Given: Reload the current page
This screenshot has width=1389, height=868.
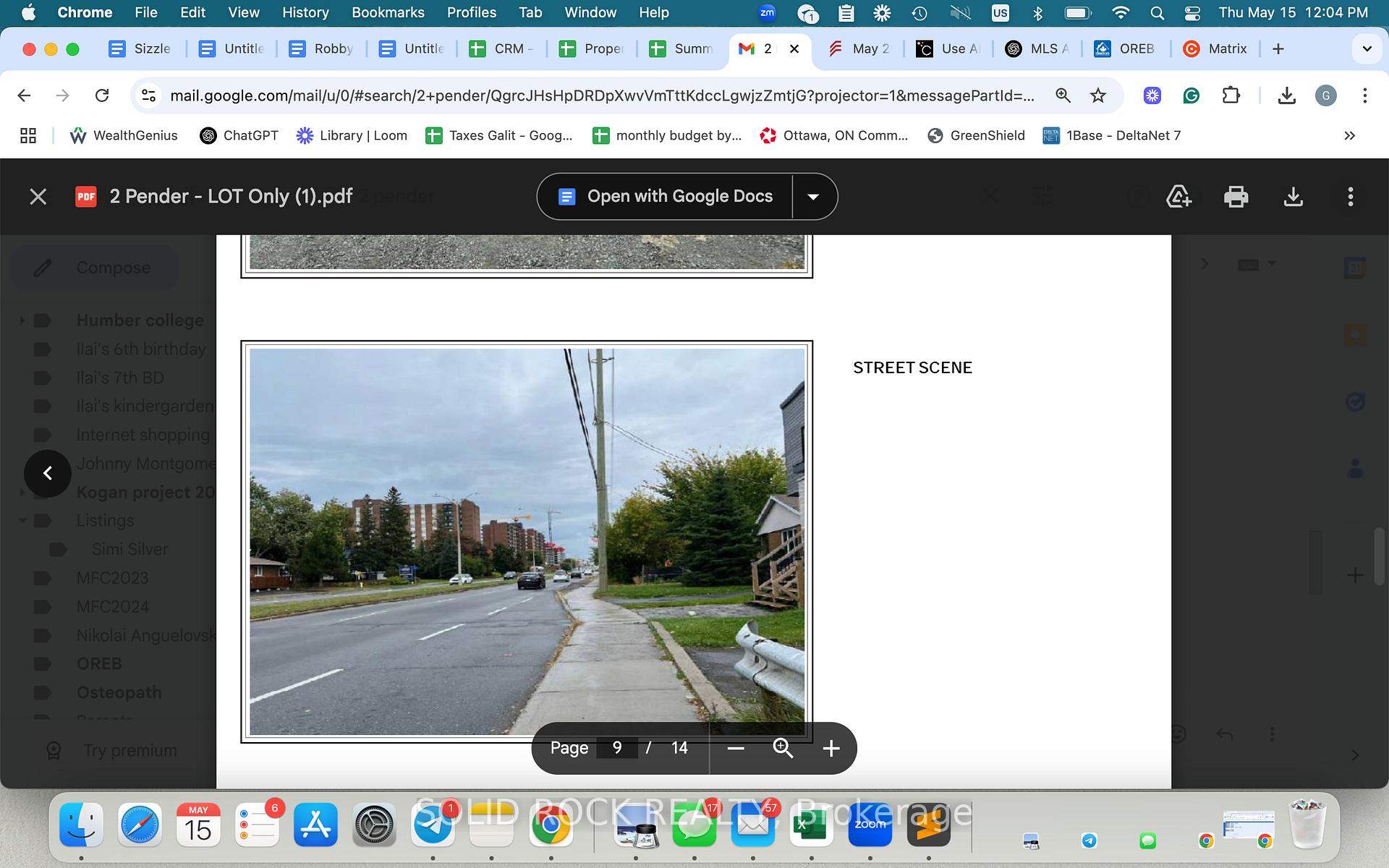Looking at the screenshot, I should coord(102,95).
